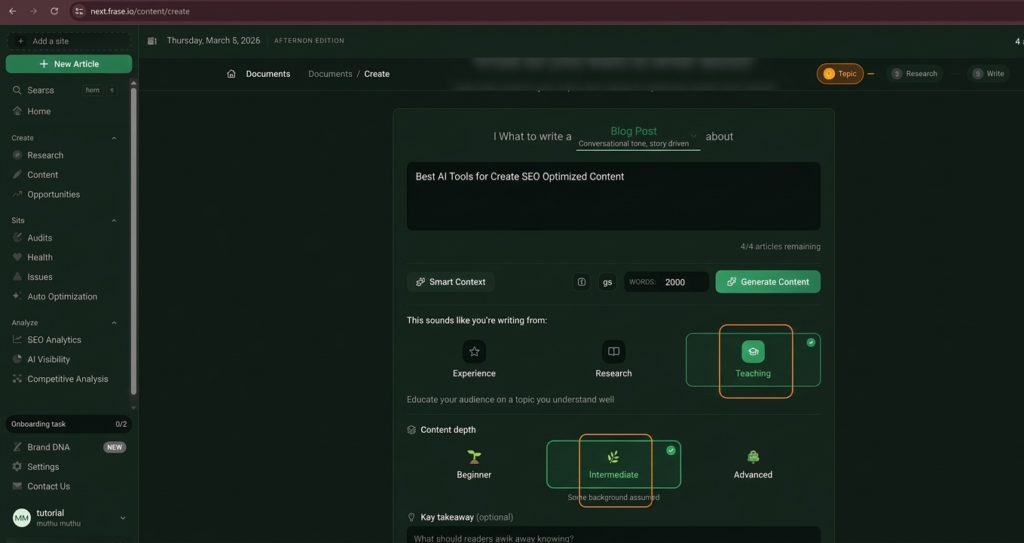
Task: Click the Blog Post dropdown chevron
Action: click(x=694, y=136)
